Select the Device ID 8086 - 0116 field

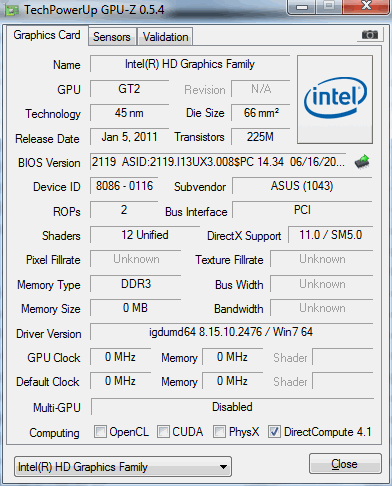click(x=124, y=186)
